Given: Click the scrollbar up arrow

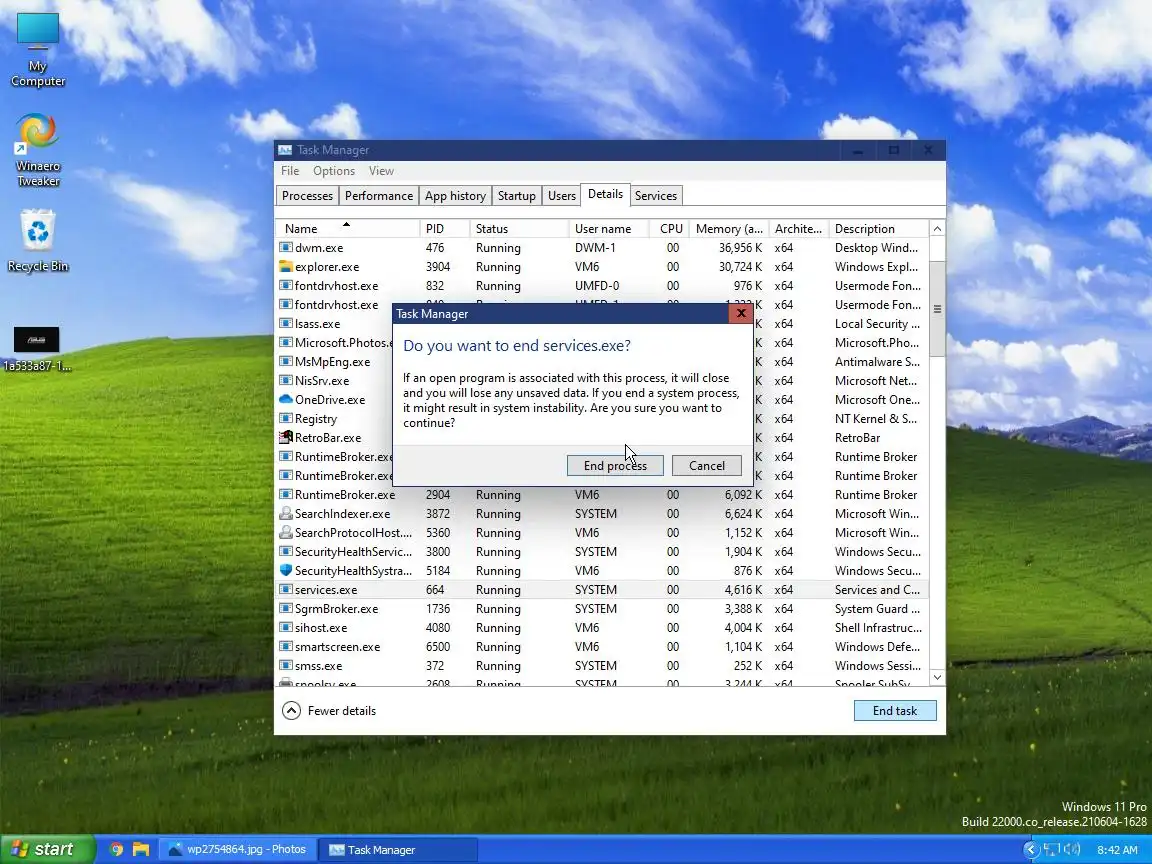Looking at the screenshot, I should pyautogui.click(x=937, y=228).
